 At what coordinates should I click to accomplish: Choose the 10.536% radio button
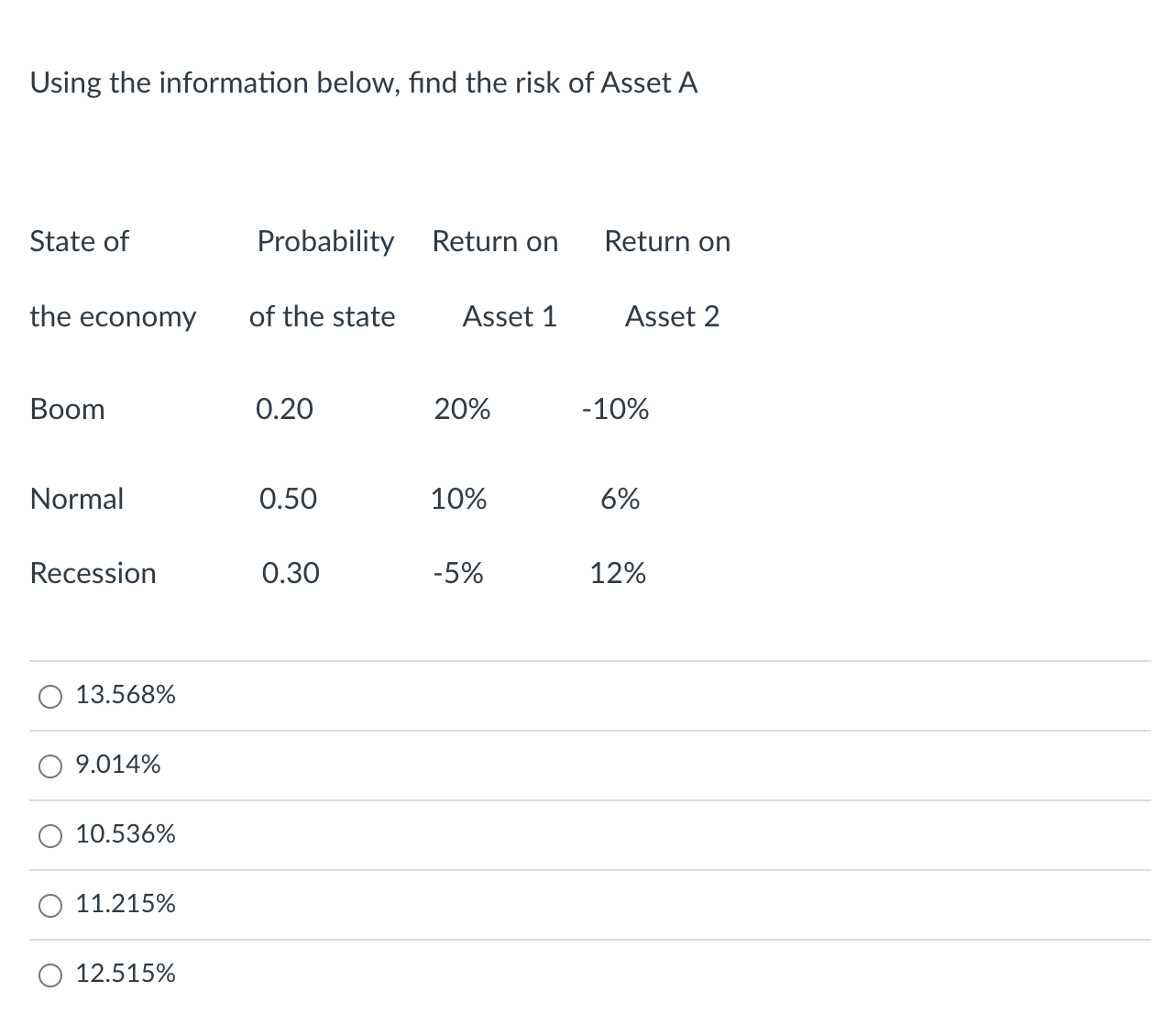(51, 836)
